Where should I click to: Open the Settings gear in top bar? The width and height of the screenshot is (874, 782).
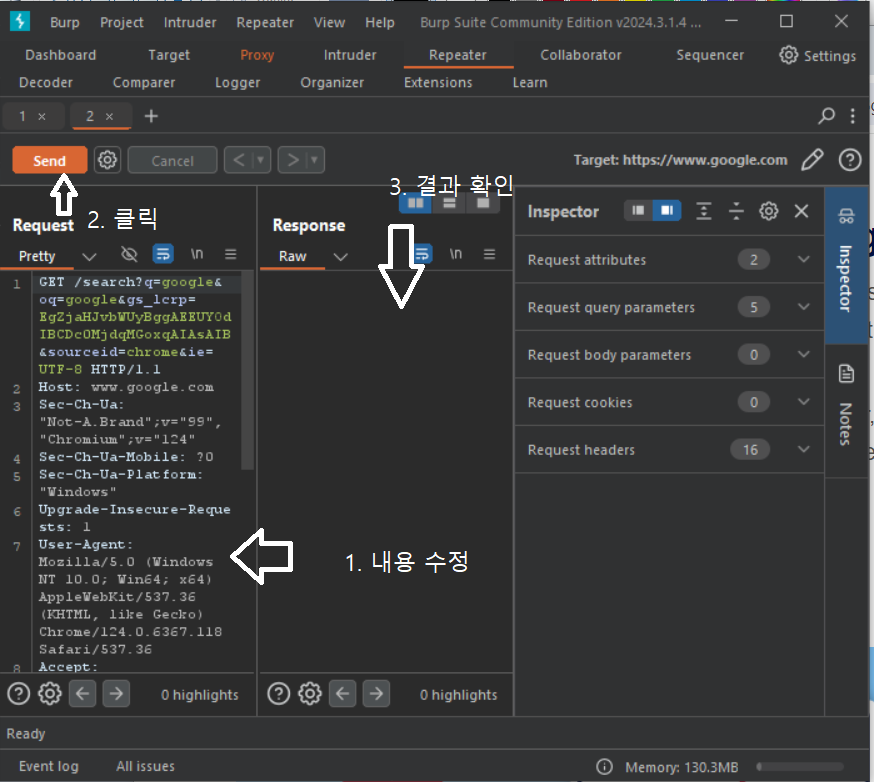pyautogui.click(x=817, y=55)
